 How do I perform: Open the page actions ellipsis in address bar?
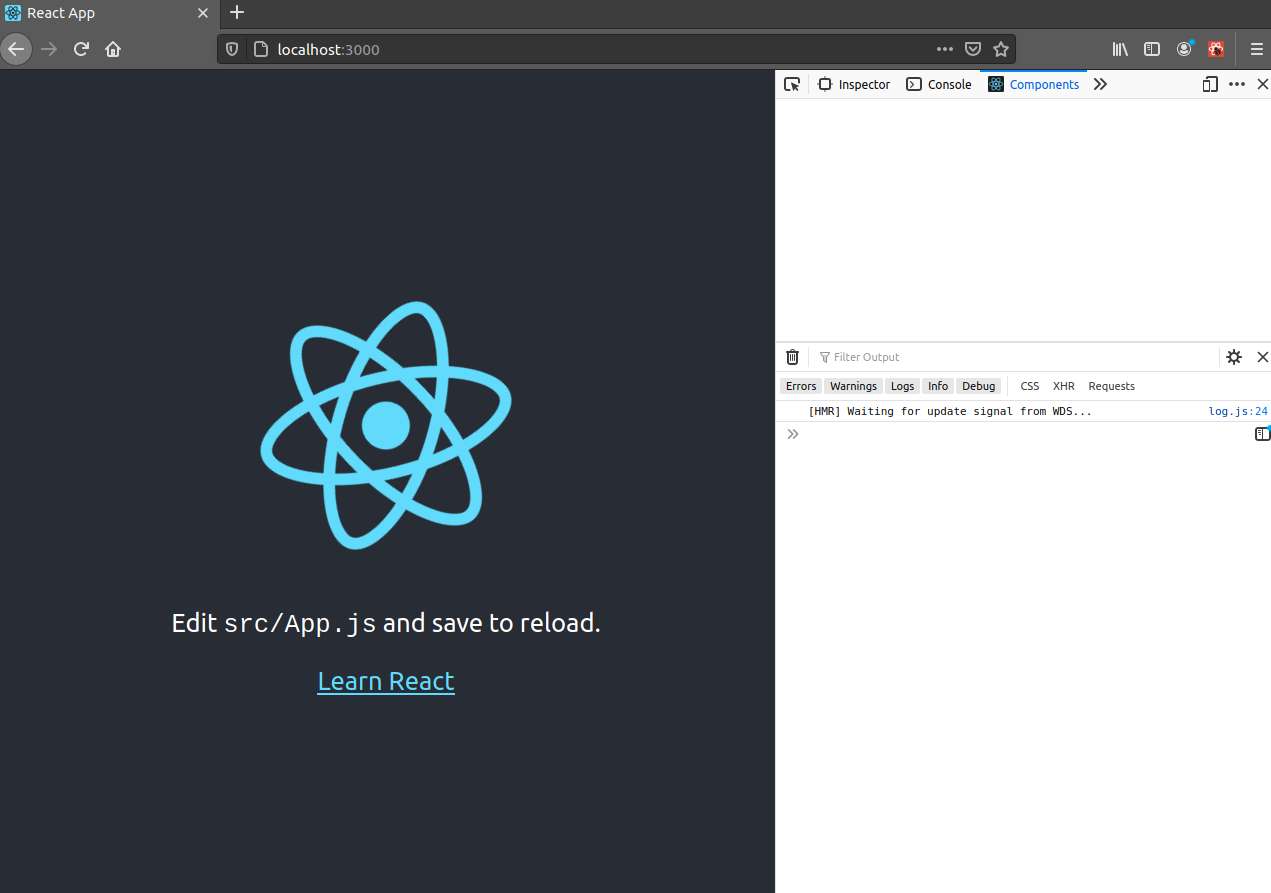click(945, 49)
